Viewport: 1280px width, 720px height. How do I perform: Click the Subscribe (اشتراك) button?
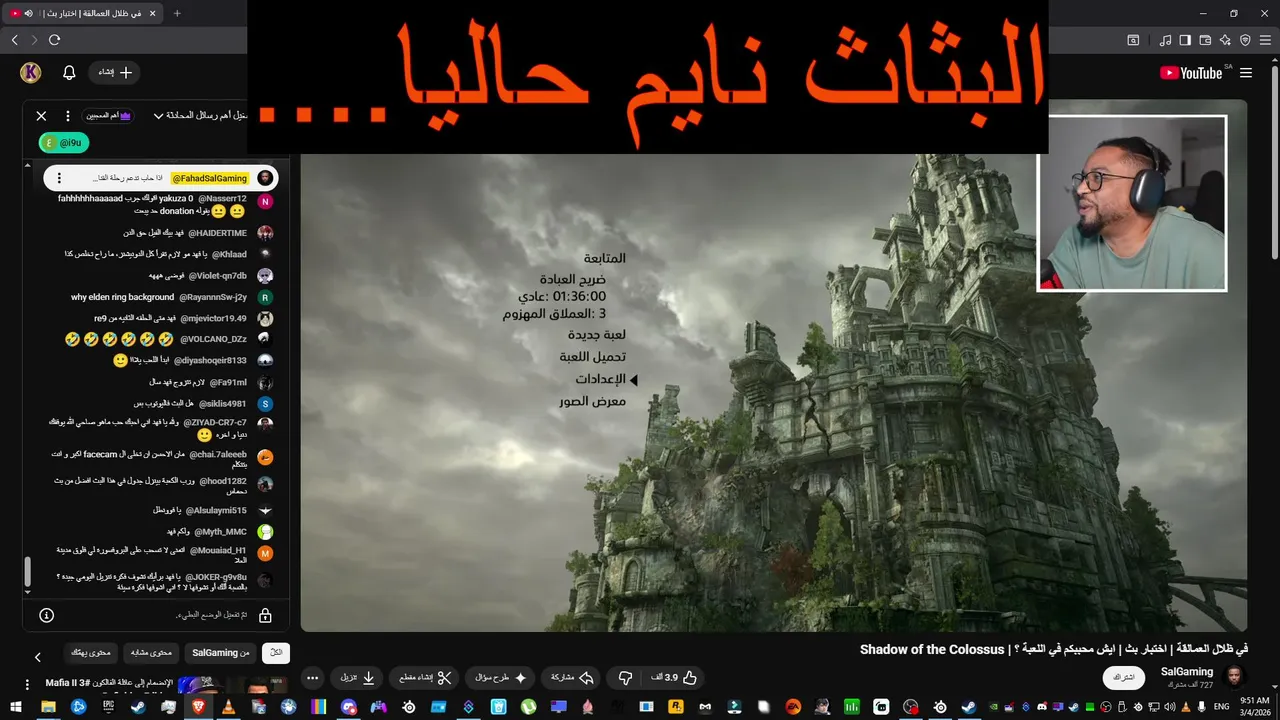pyautogui.click(x=1124, y=678)
